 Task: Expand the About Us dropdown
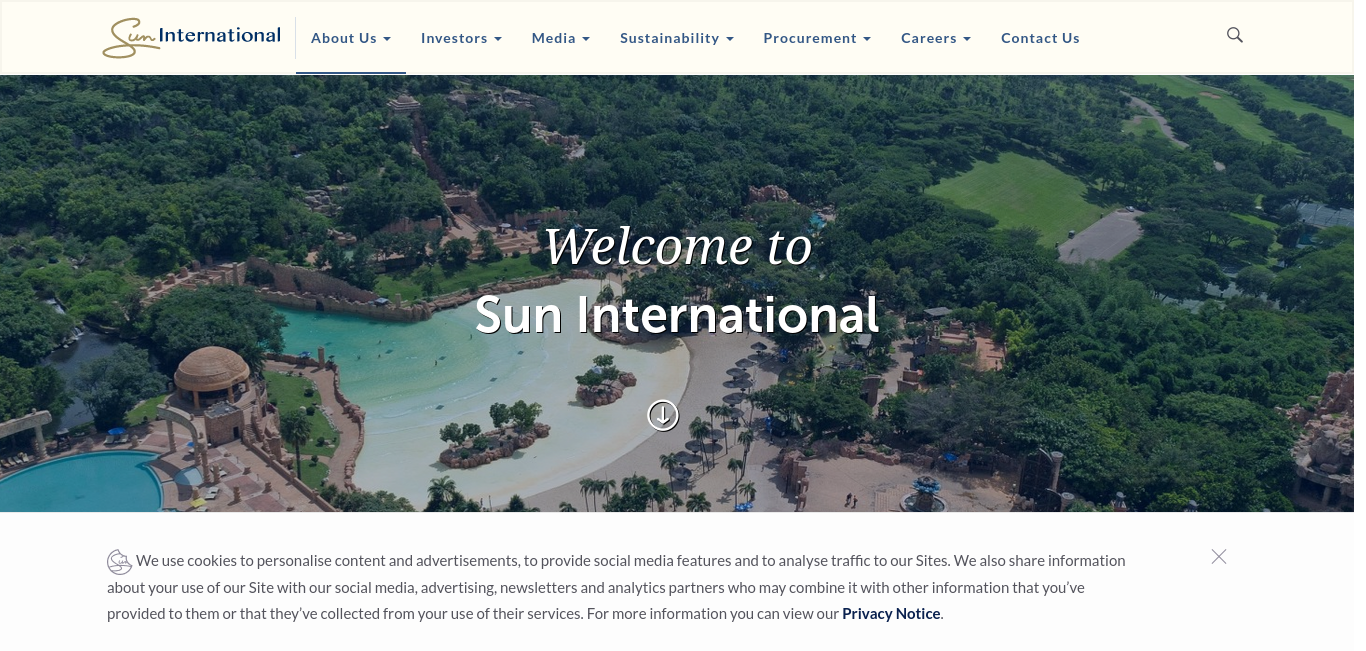[351, 38]
